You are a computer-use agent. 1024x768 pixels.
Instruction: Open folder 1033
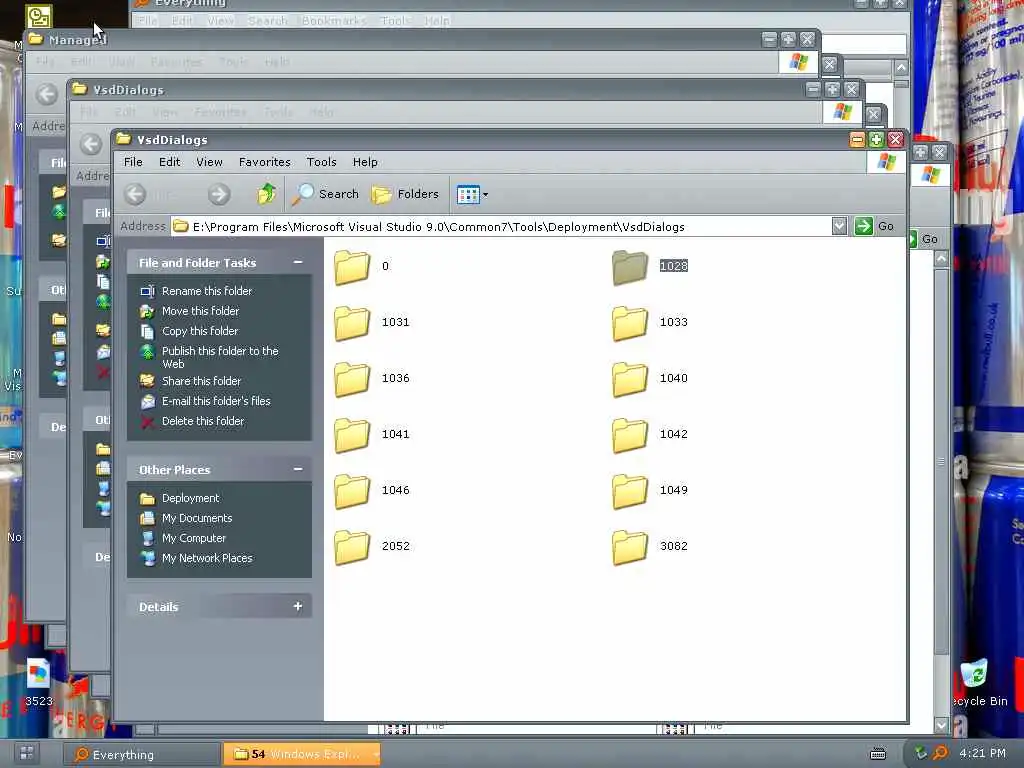point(630,323)
